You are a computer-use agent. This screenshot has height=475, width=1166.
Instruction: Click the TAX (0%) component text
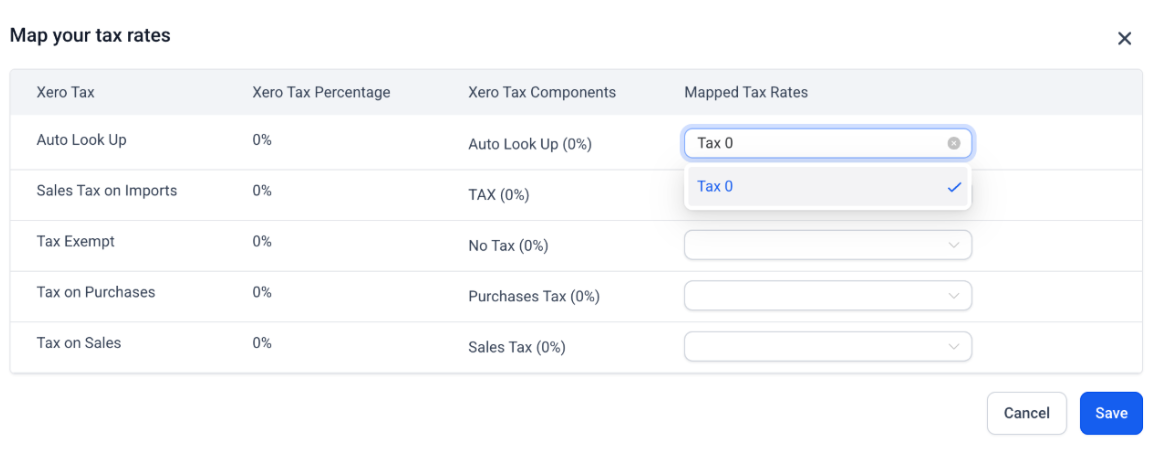[498, 195]
